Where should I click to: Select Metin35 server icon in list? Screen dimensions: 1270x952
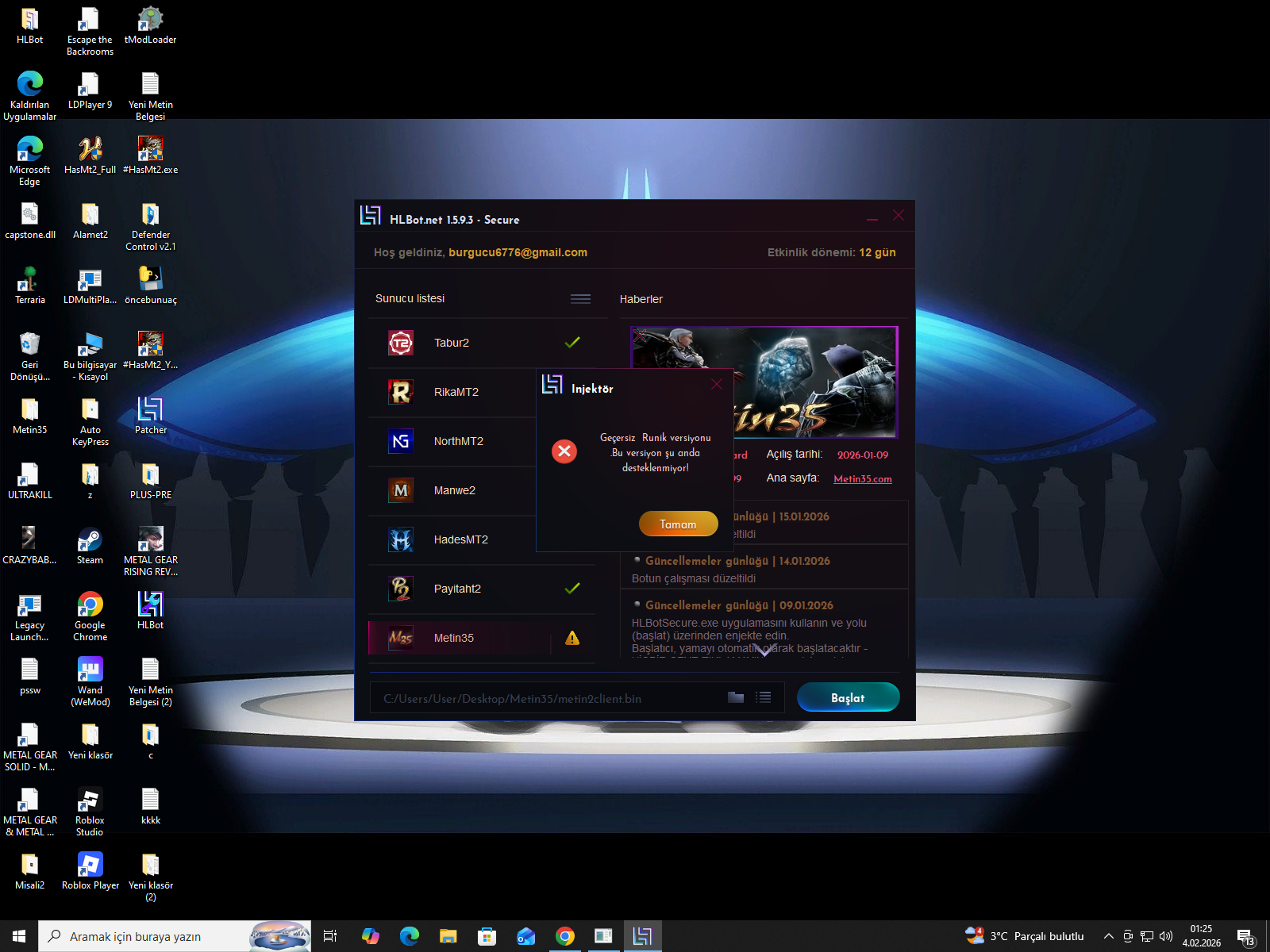(x=401, y=638)
